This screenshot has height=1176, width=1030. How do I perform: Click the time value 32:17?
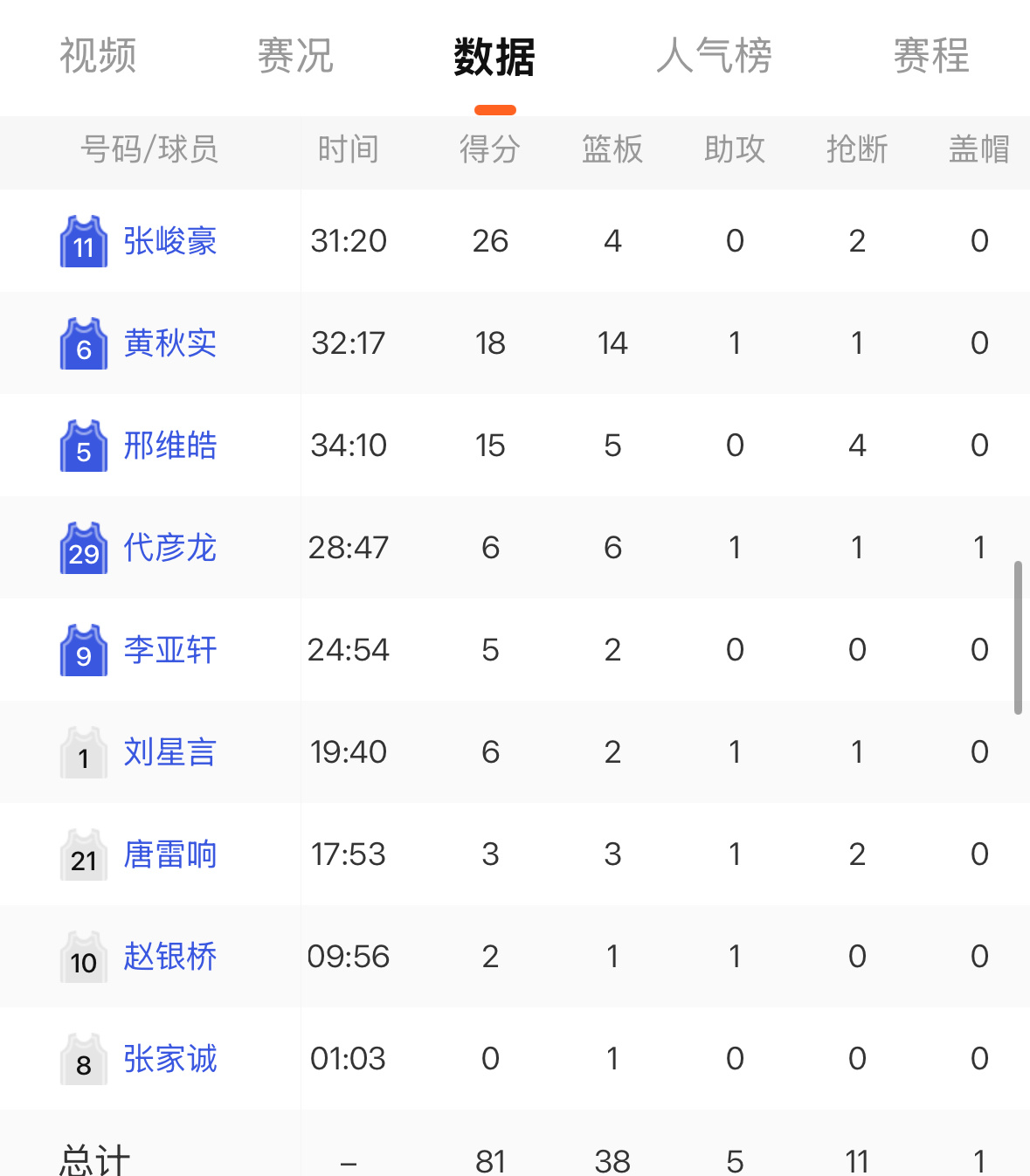coord(349,343)
